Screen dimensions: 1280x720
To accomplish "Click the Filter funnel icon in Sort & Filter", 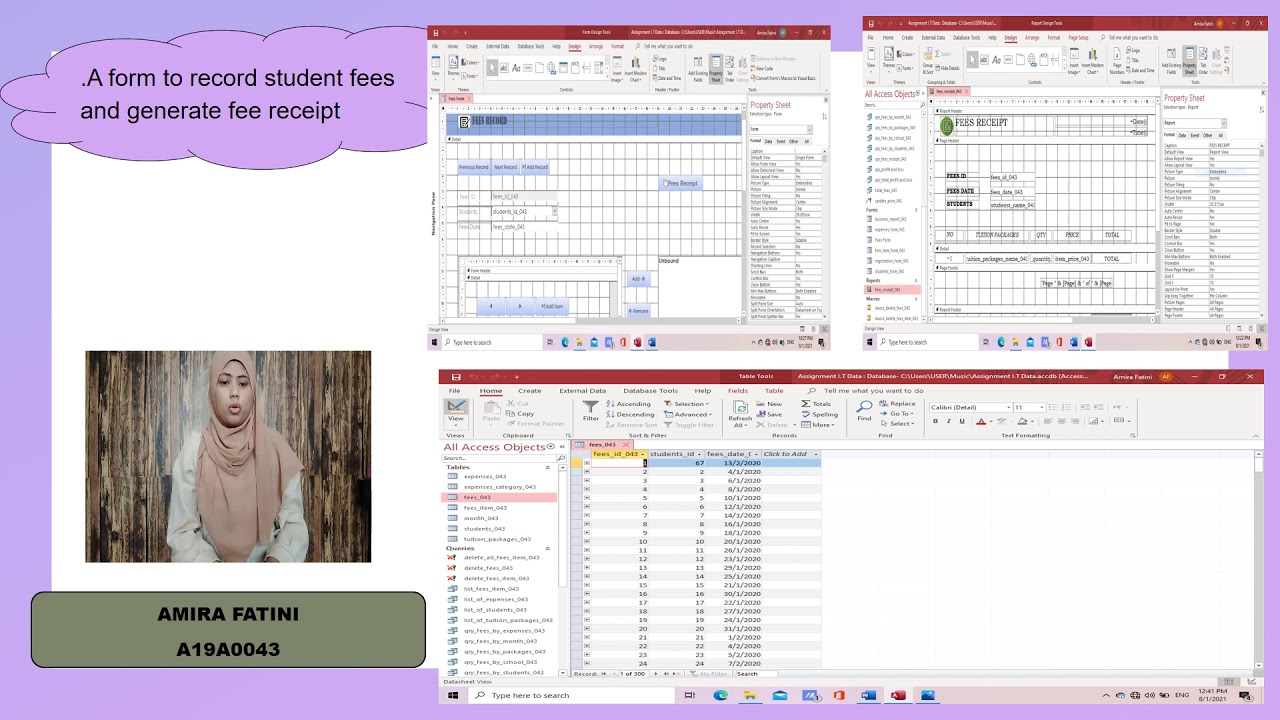I will point(591,407).
